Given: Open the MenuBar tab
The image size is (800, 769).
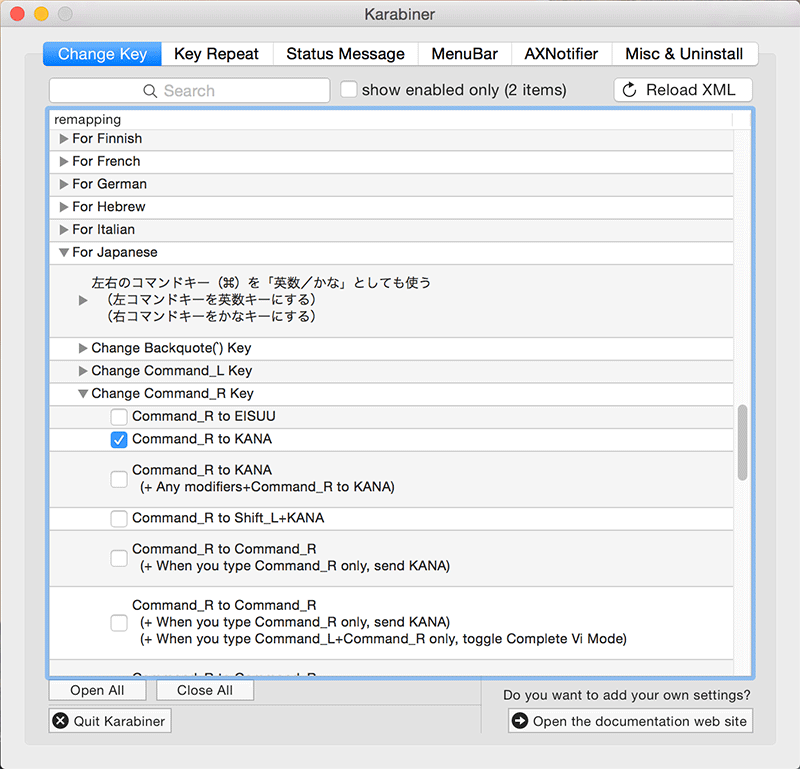Looking at the screenshot, I should tap(464, 54).
